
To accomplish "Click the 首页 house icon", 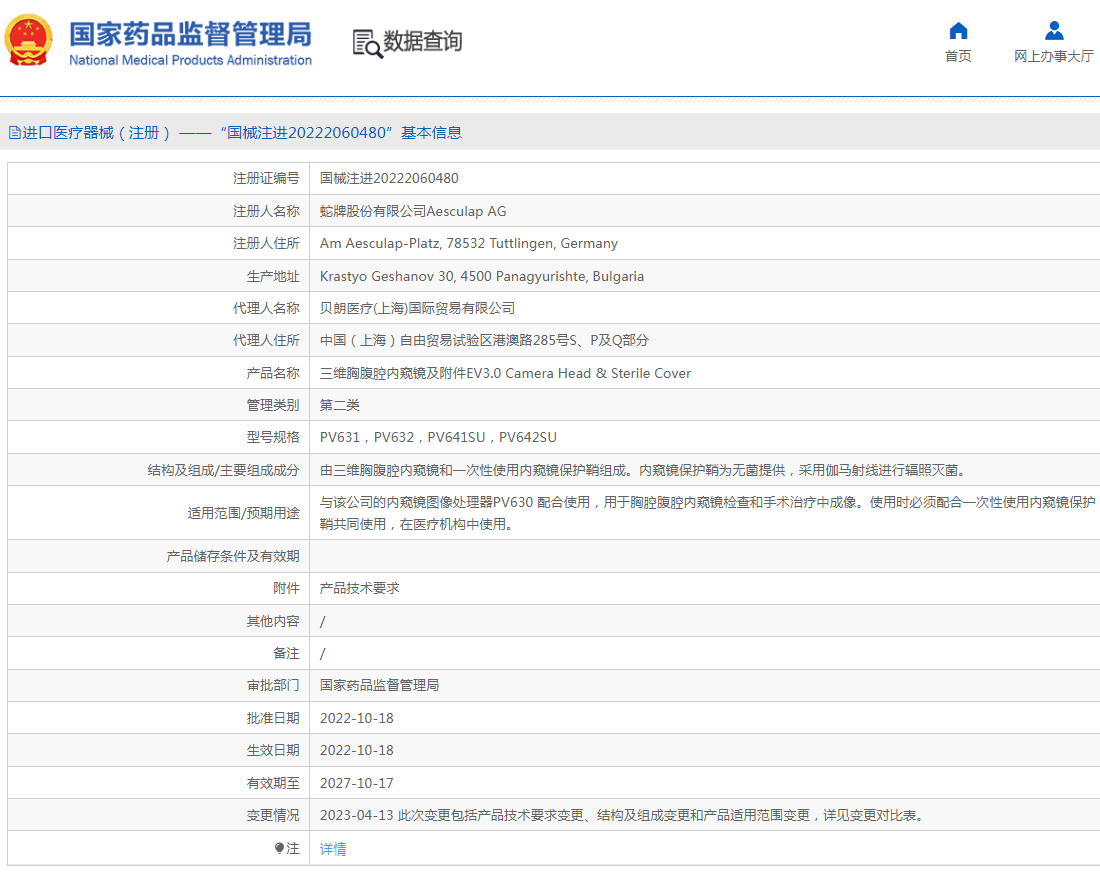I will [x=958, y=30].
